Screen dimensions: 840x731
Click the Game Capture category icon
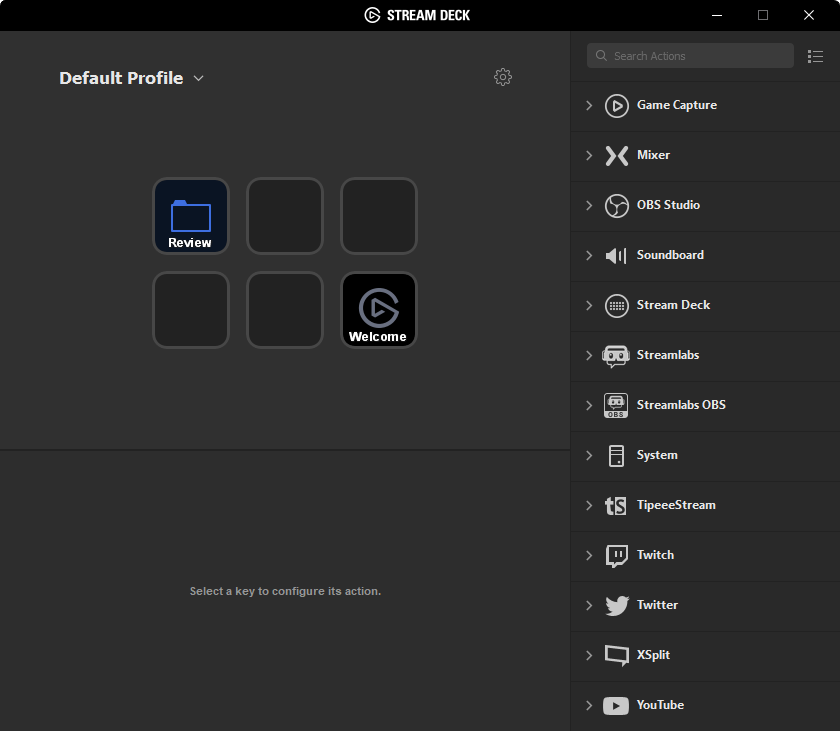[x=617, y=105]
